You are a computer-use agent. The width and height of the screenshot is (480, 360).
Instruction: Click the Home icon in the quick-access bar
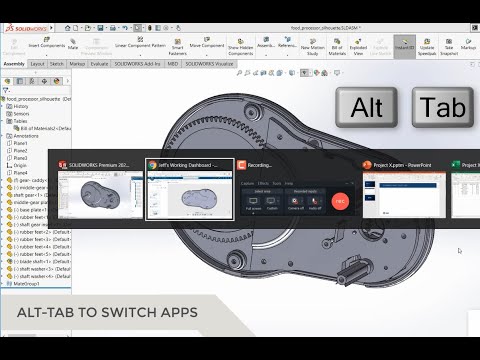(68, 28)
